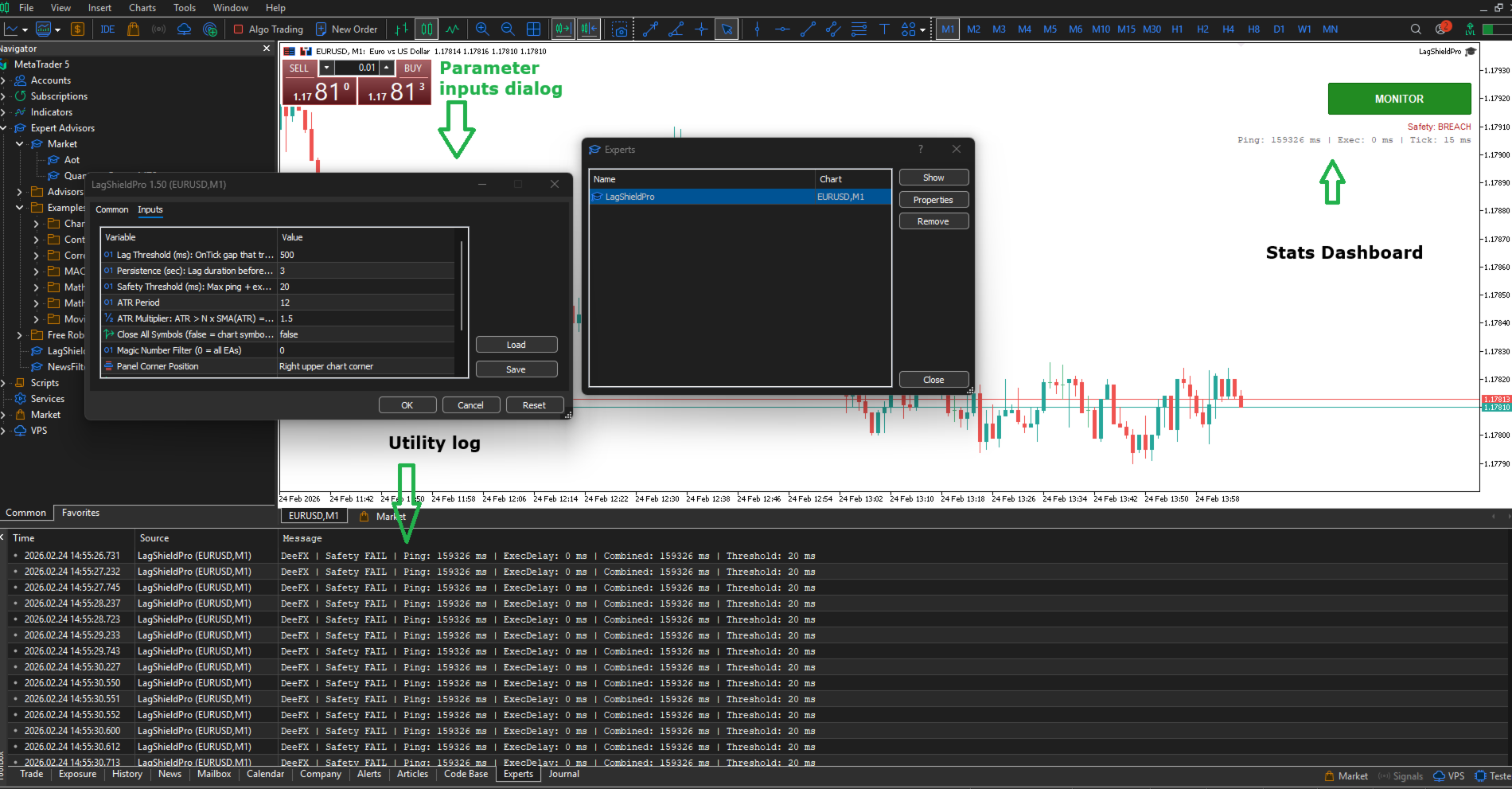Click the Signals radio-wave toolbar icon
This screenshot has height=789, width=1512.
pos(158,29)
